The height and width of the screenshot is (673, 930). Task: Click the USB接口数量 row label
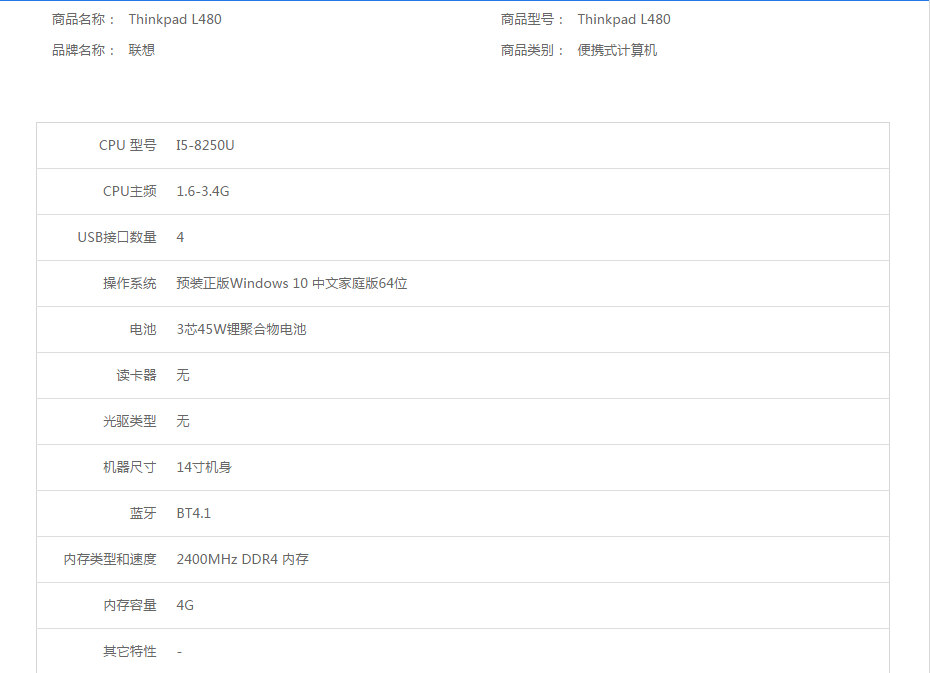click(x=117, y=237)
